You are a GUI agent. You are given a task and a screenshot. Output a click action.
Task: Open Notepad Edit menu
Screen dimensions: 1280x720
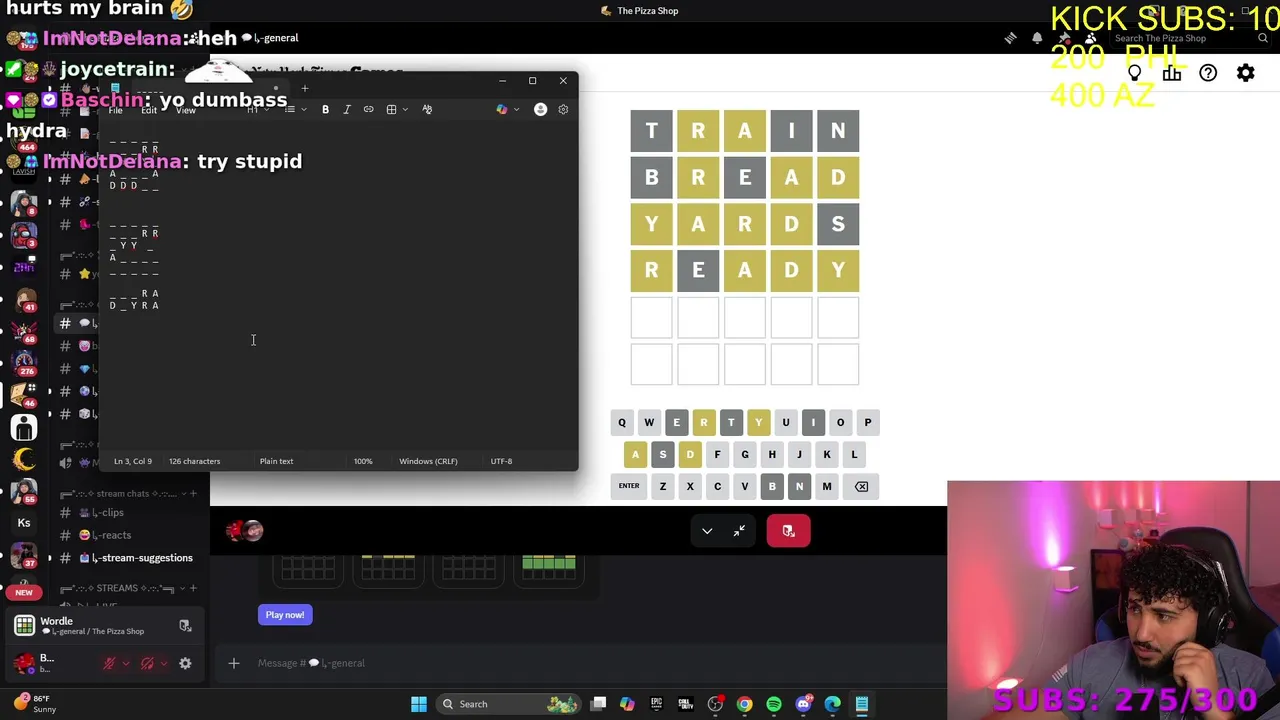tap(149, 110)
